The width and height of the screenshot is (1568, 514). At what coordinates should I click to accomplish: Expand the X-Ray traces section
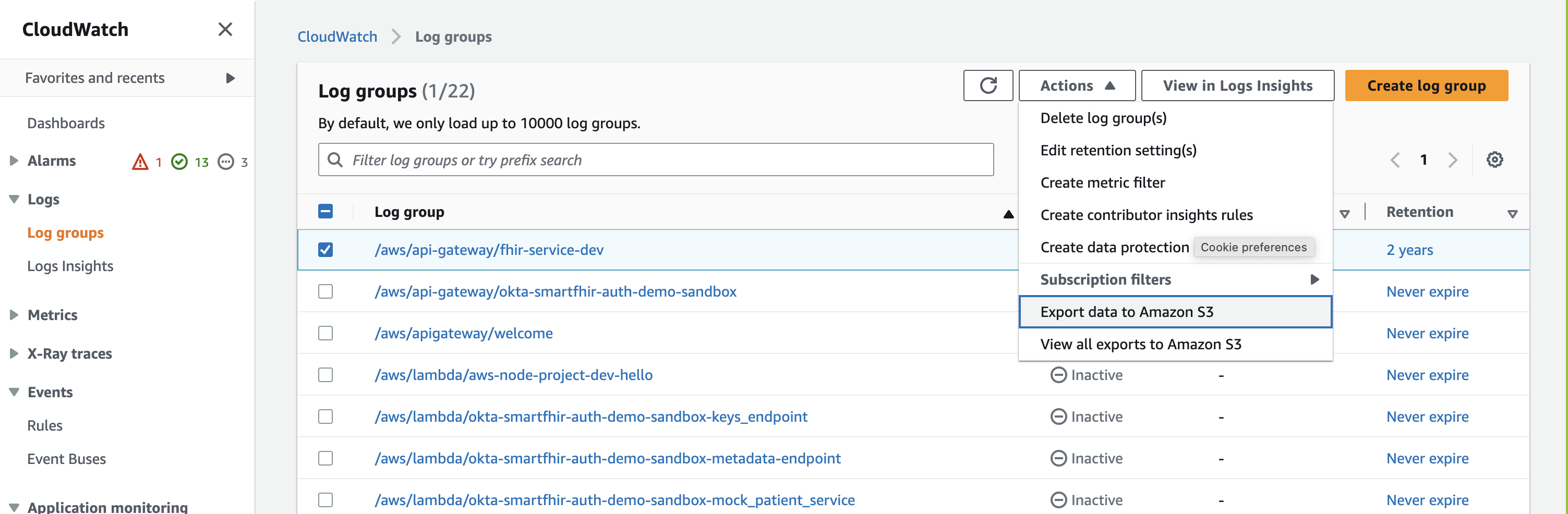pyautogui.click(x=14, y=354)
